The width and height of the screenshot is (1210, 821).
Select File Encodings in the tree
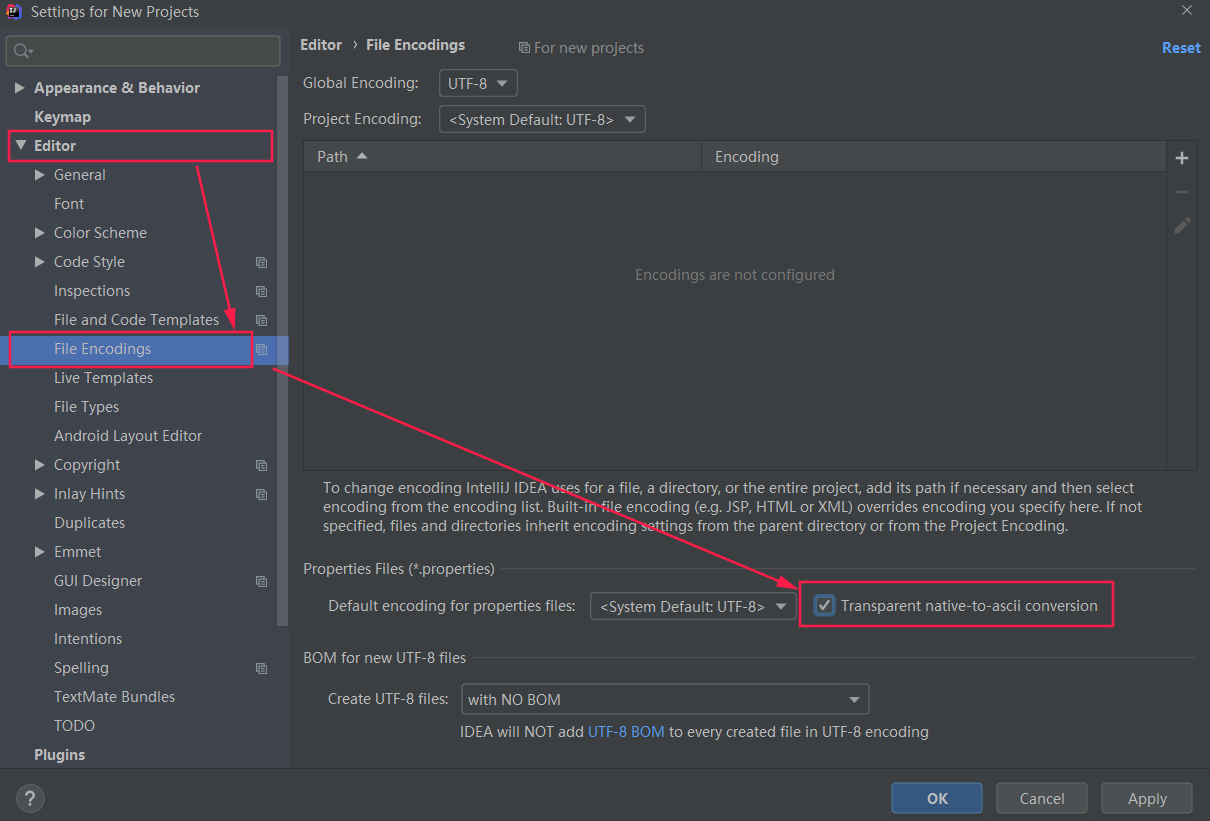click(102, 349)
